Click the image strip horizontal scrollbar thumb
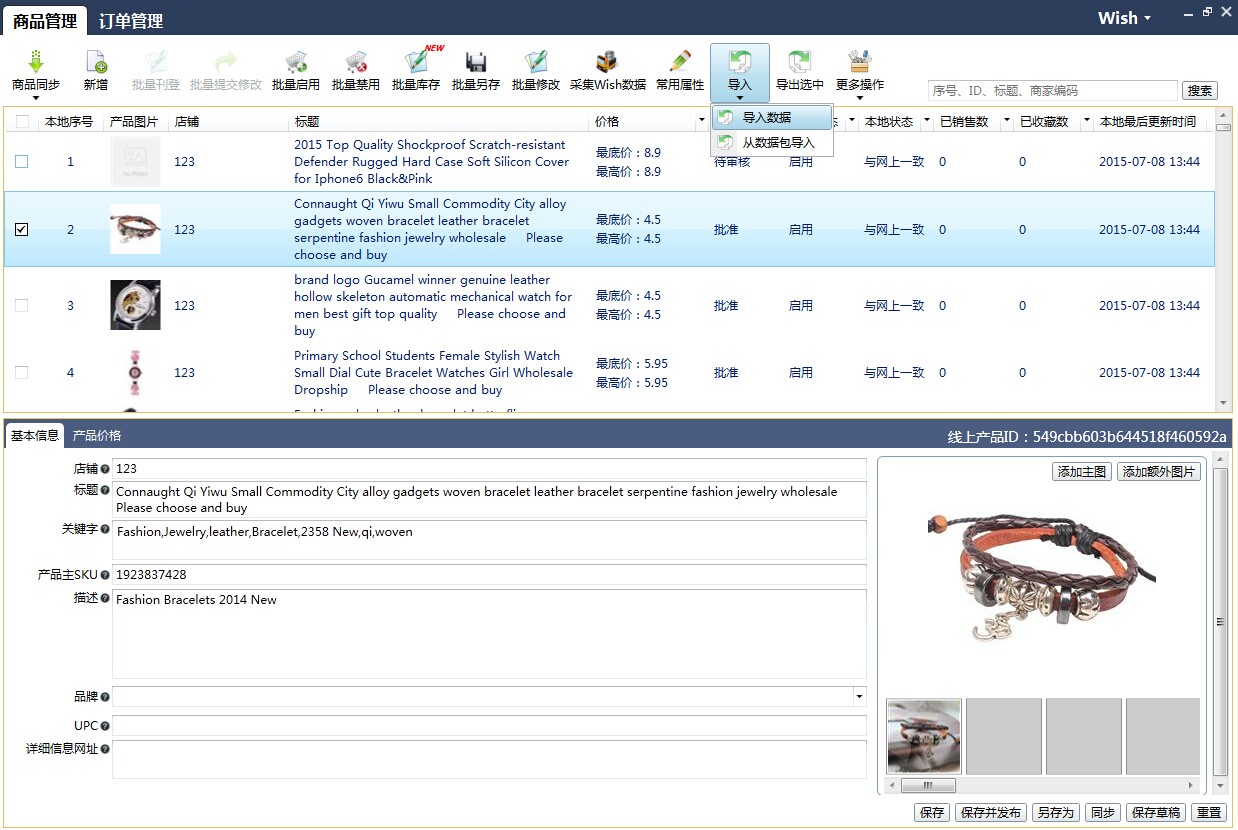 (929, 786)
